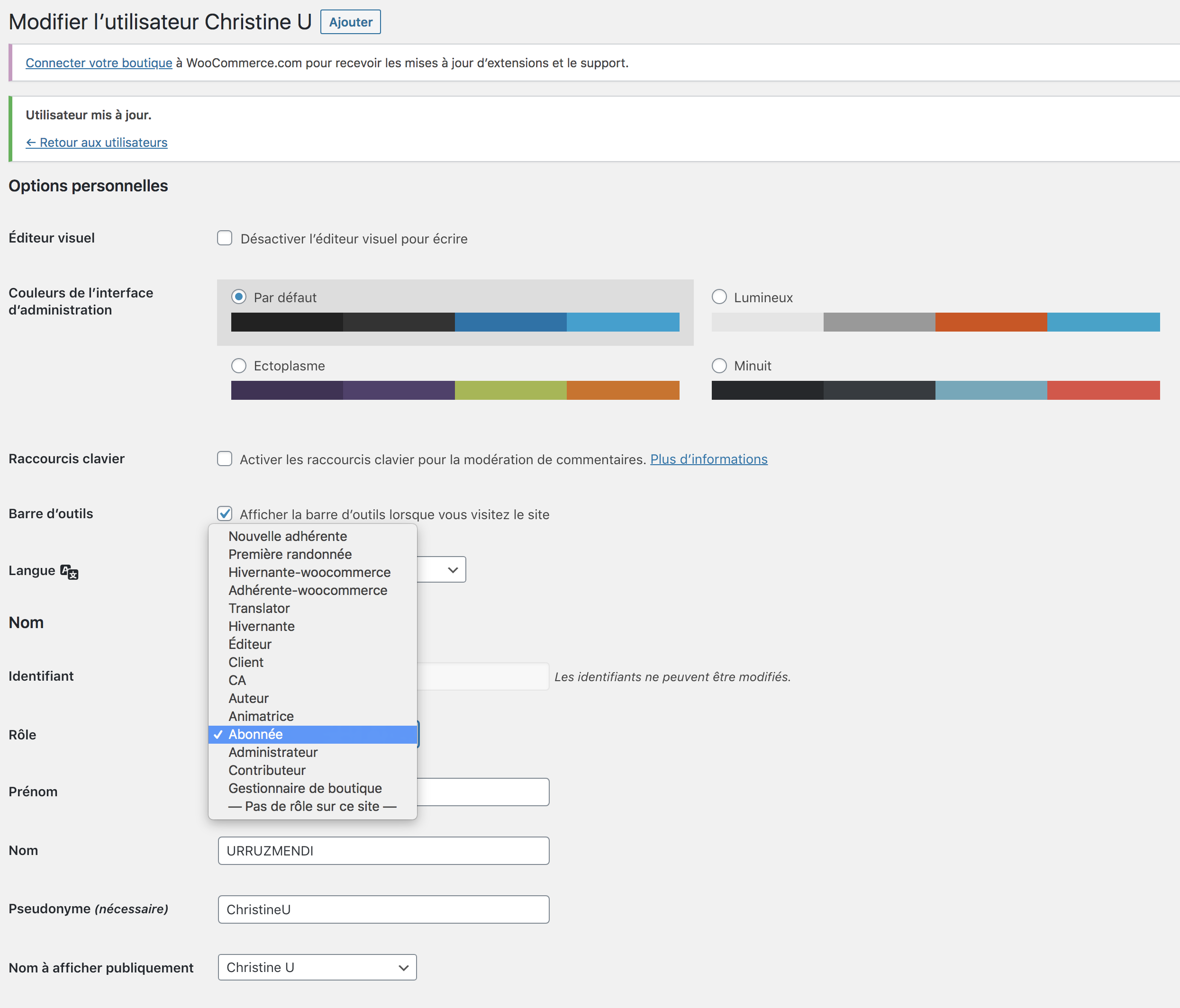Click the Ajouter button
The image size is (1180, 1008).
[350, 22]
